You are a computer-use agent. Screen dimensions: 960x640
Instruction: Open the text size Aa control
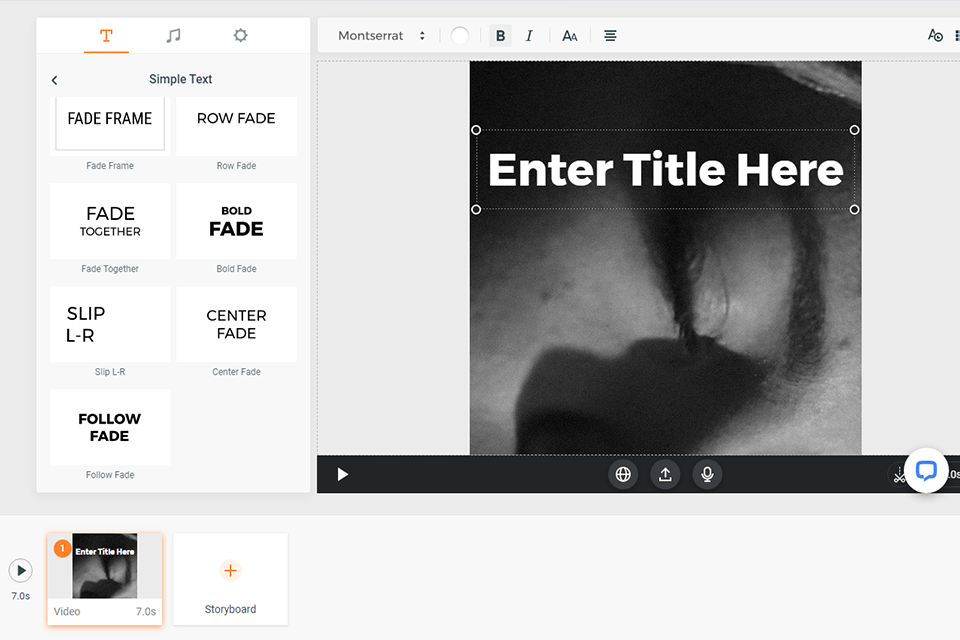(569, 35)
